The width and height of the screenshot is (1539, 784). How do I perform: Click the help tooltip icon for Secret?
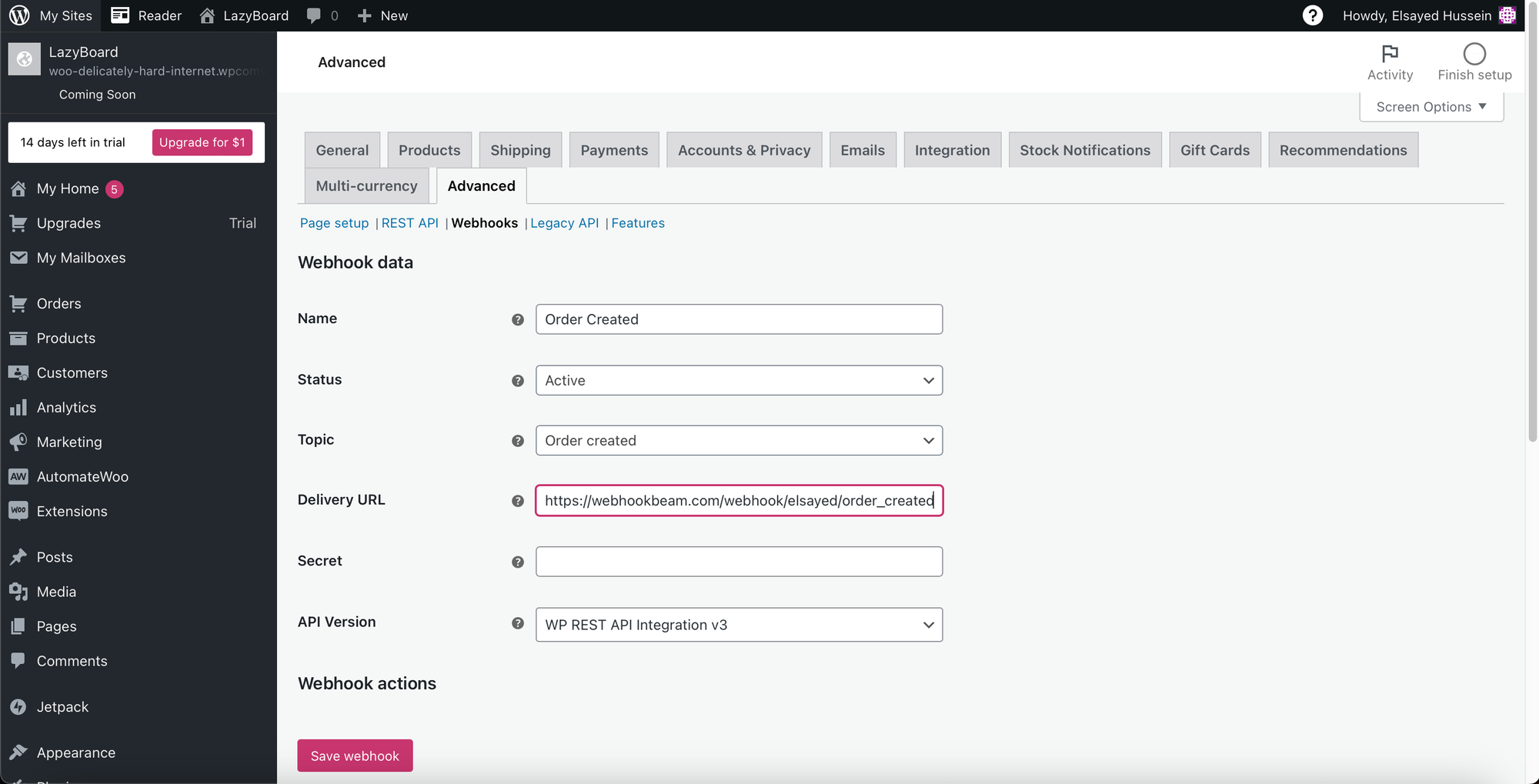point(518,562)
